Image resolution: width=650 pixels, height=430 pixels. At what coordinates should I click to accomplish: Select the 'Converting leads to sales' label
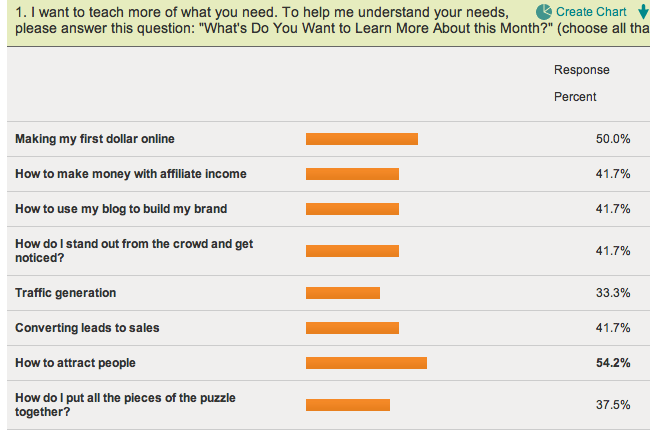point(87,328)
